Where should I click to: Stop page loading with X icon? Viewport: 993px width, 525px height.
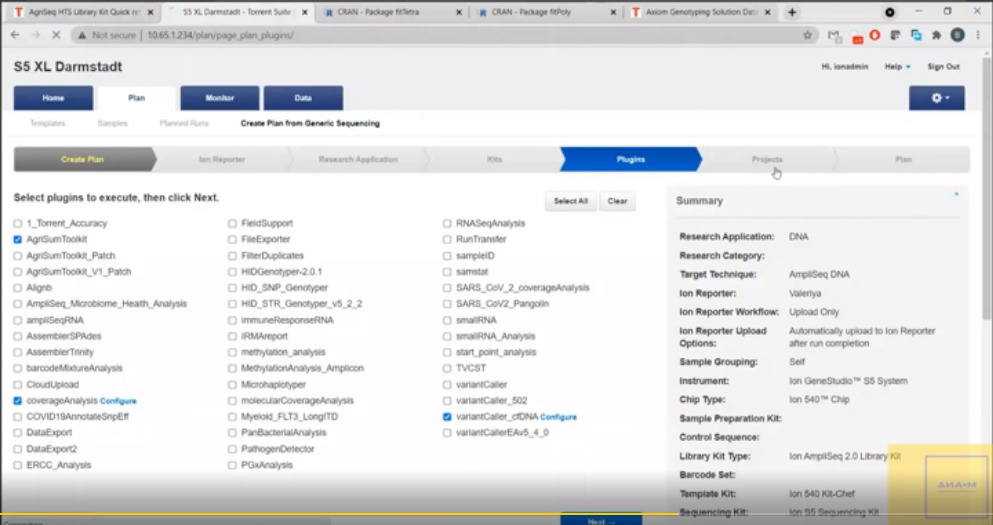pos(55,35)
